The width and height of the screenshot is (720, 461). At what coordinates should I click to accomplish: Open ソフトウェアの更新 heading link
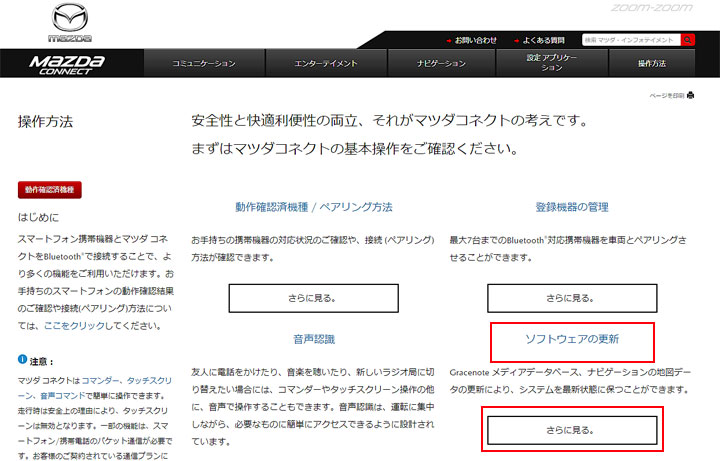pos(572,339)
